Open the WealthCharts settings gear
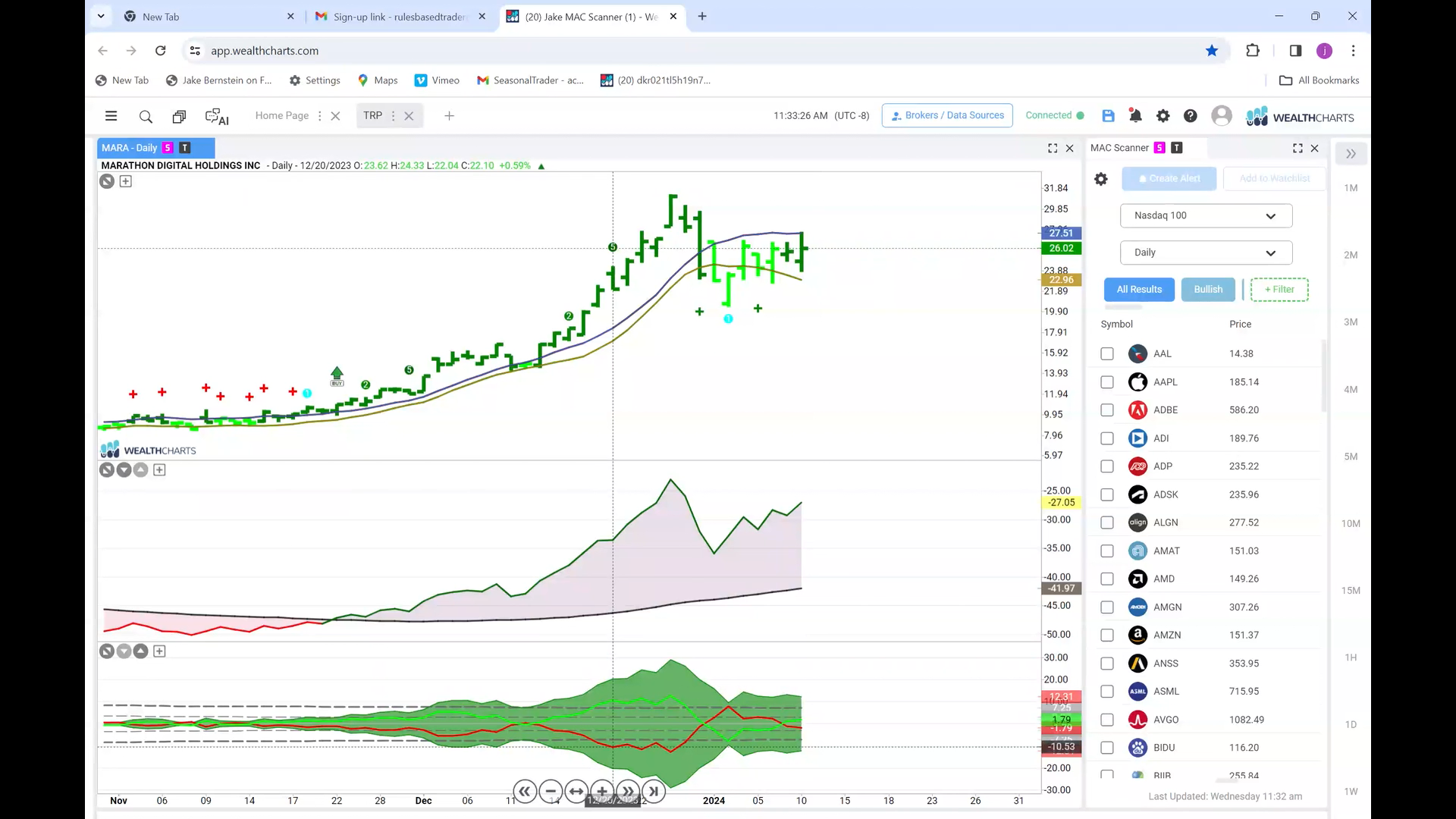Image resolution: width=1456 pixels, height=819 pixels. [x=1163, y=115]
